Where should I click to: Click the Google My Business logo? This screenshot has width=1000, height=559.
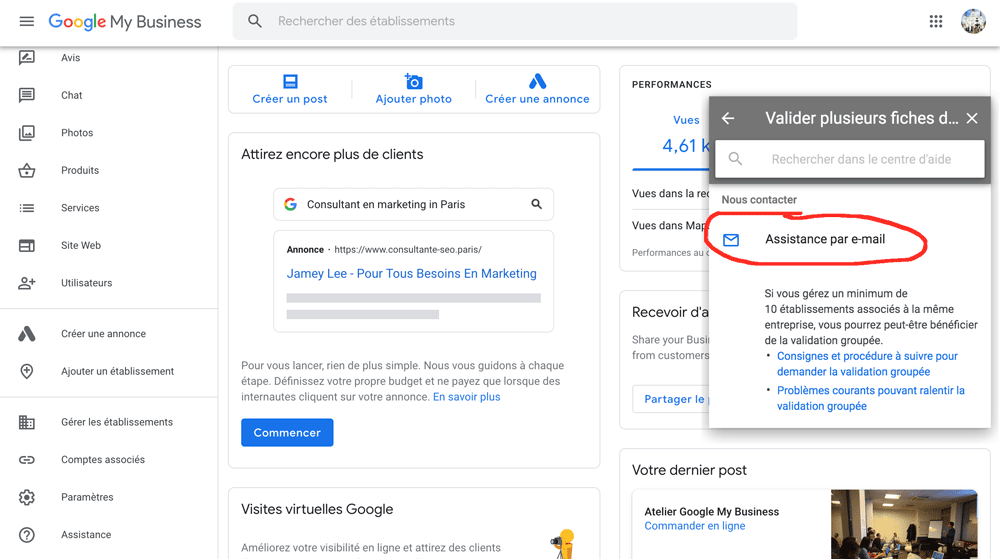coord(125,22)
